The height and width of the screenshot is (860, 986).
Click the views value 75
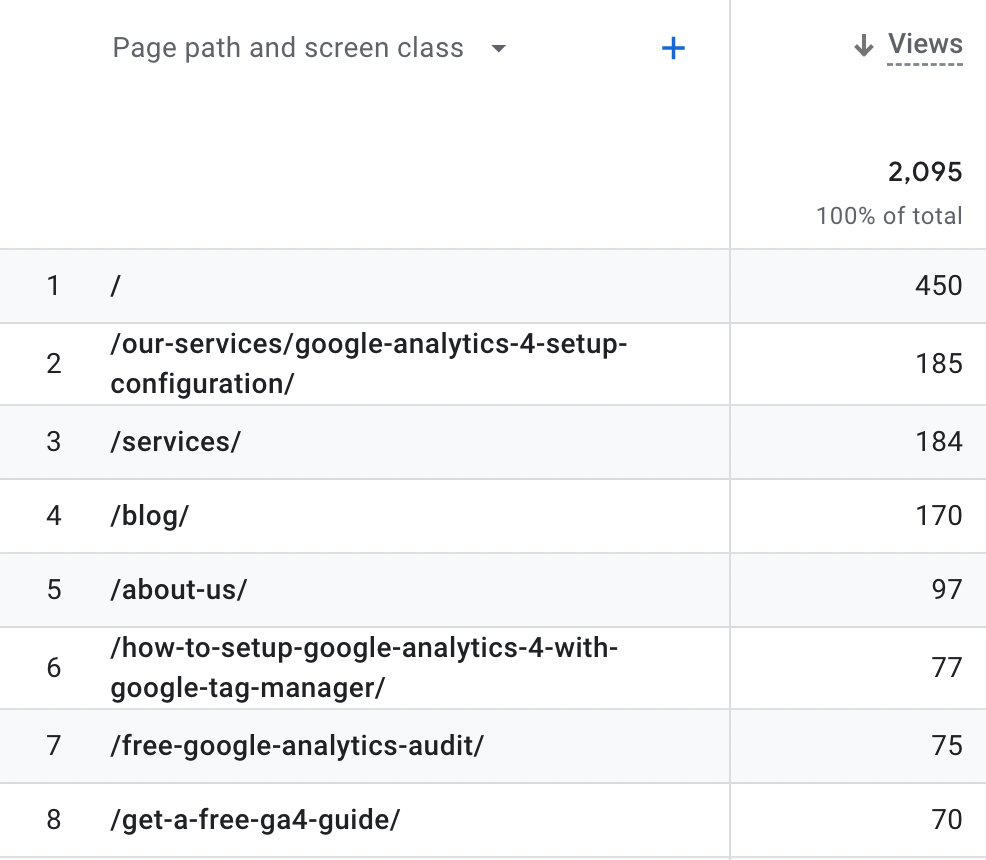(x=947, y=746)
